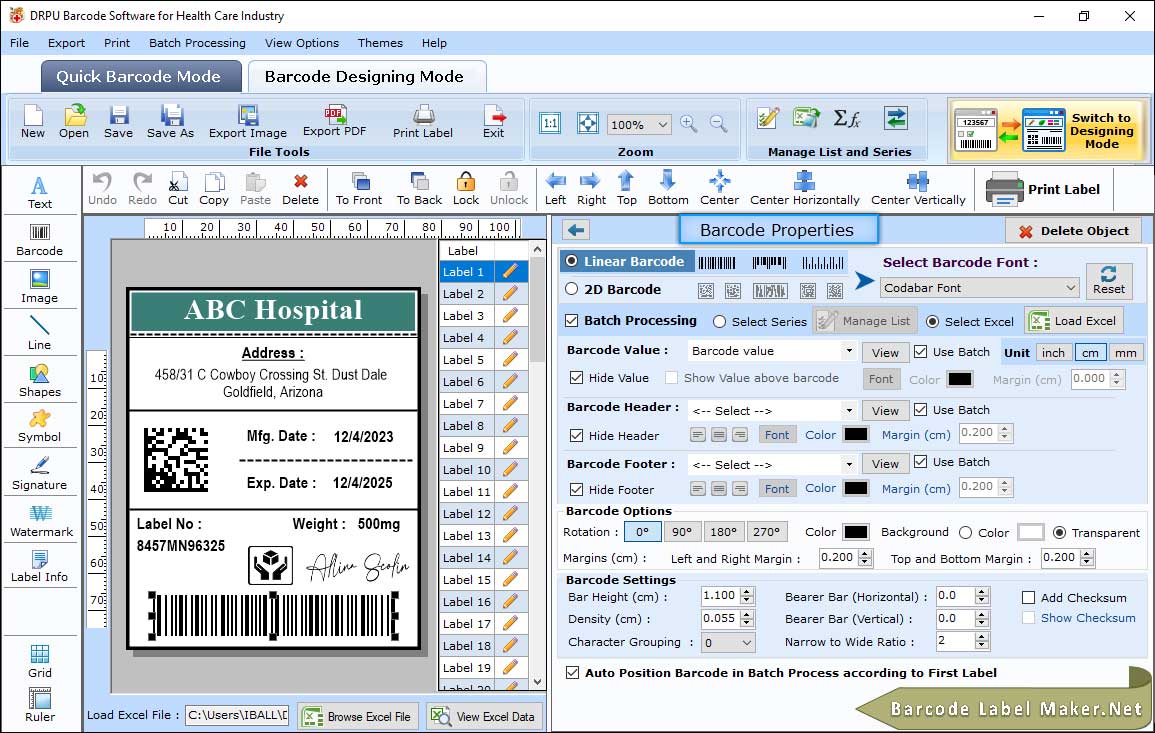Send object To Back
This screenshot has width=1155, height=733.
[419, 189]
